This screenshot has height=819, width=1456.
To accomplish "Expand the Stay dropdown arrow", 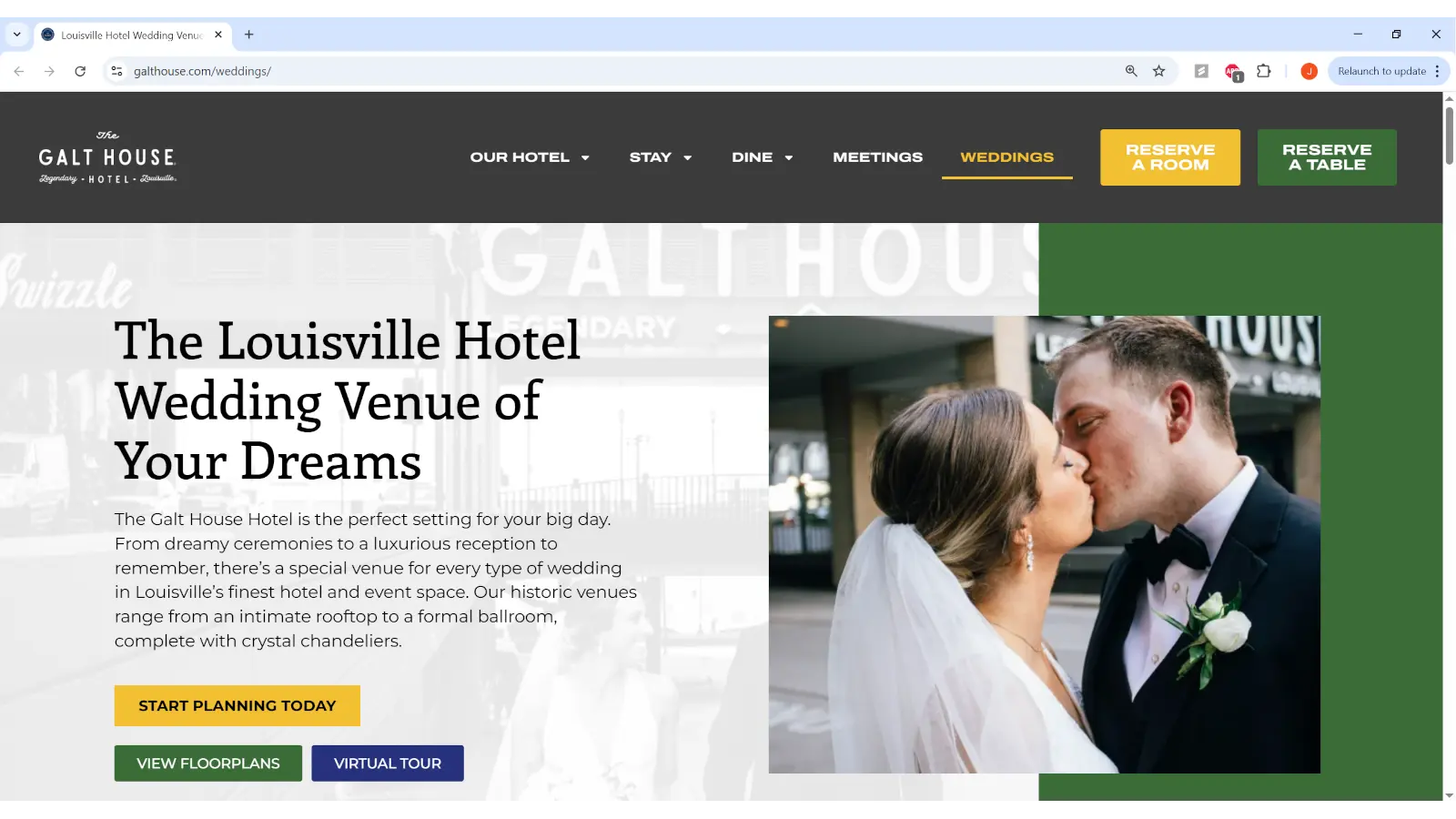I will click(x=688, y=157).
